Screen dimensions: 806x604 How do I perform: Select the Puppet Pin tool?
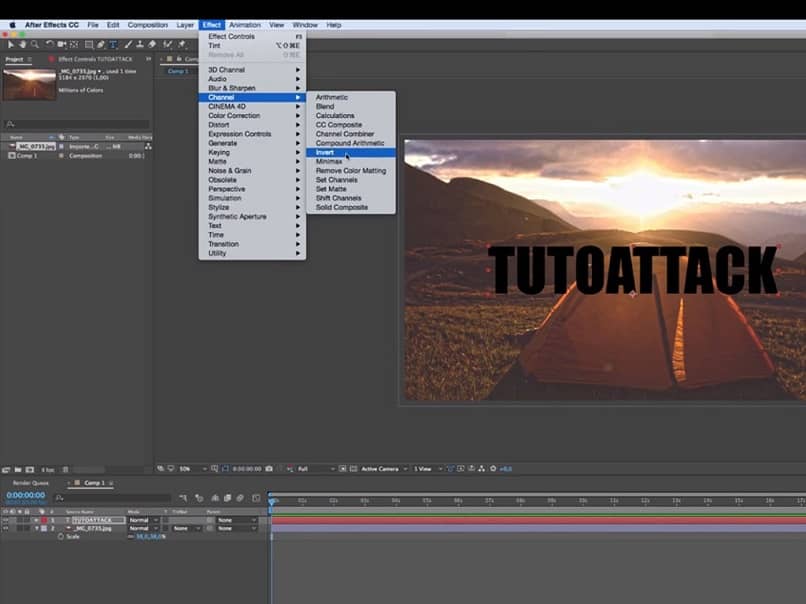pos(181,44)
